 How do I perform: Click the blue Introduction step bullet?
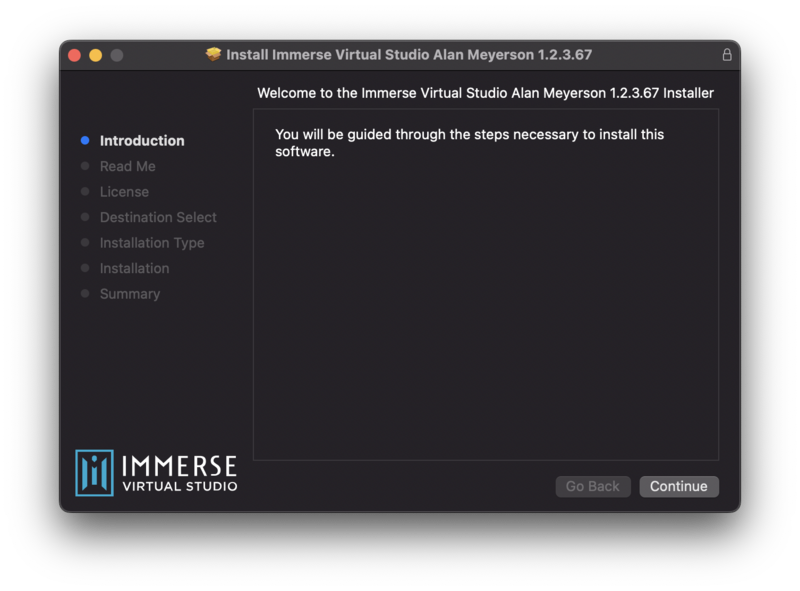click(x=85, y=141)
